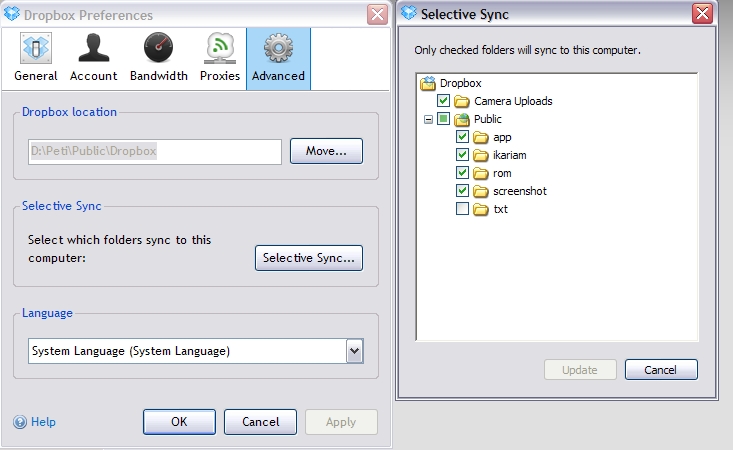Click the Move... button

[x=326, y=151]
